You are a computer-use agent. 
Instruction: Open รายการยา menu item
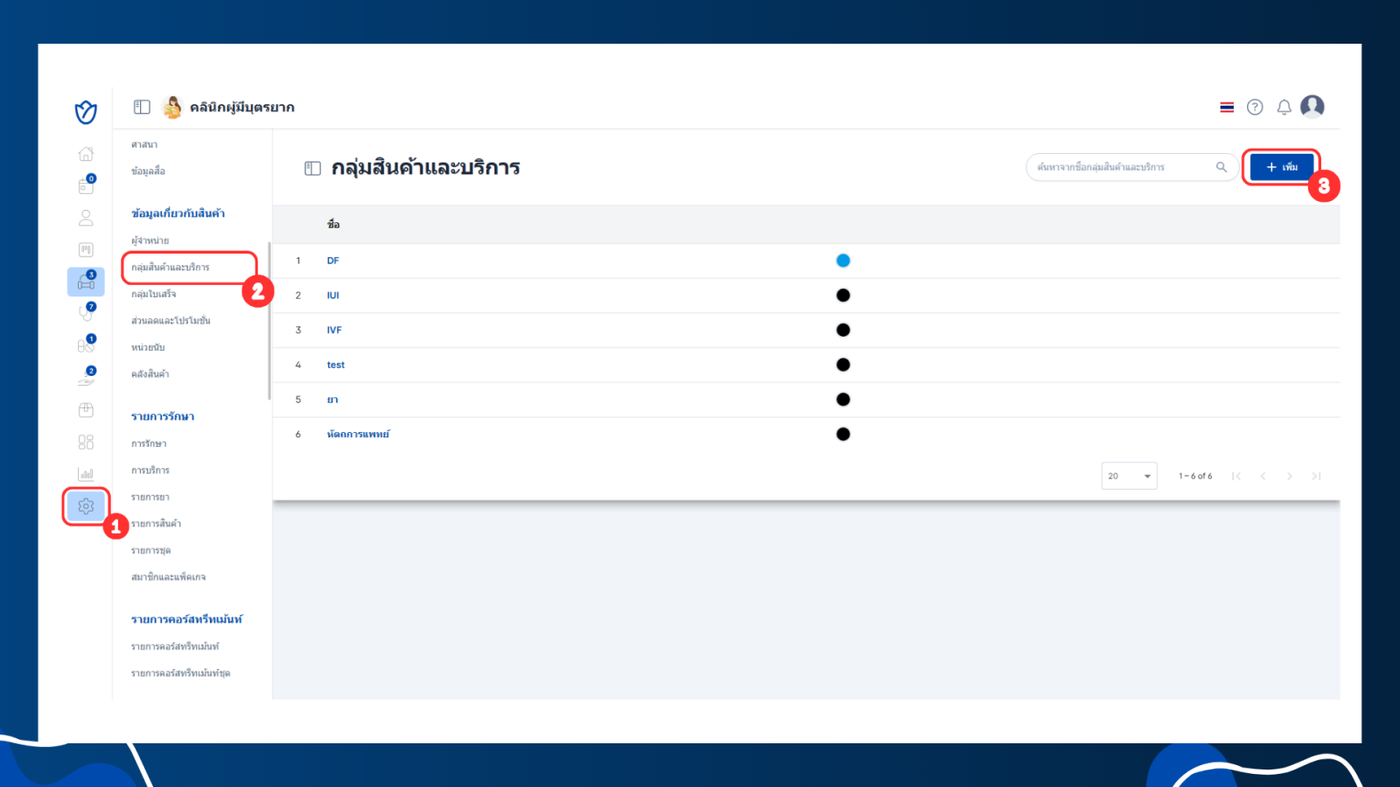(150, 497)
